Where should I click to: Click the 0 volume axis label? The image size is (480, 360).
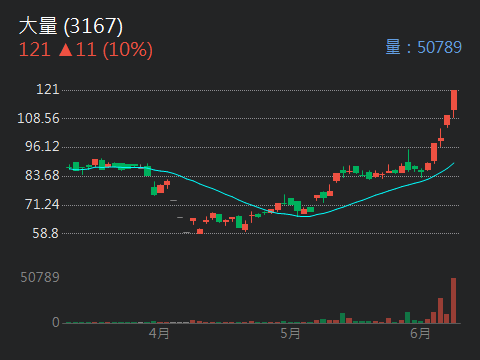(x=56, y=322)
